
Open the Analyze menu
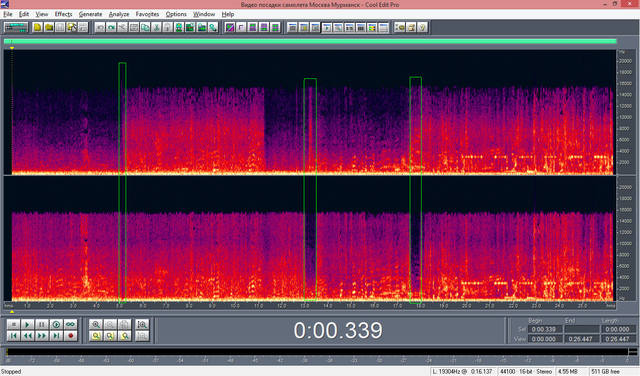[x=119, y=14]
